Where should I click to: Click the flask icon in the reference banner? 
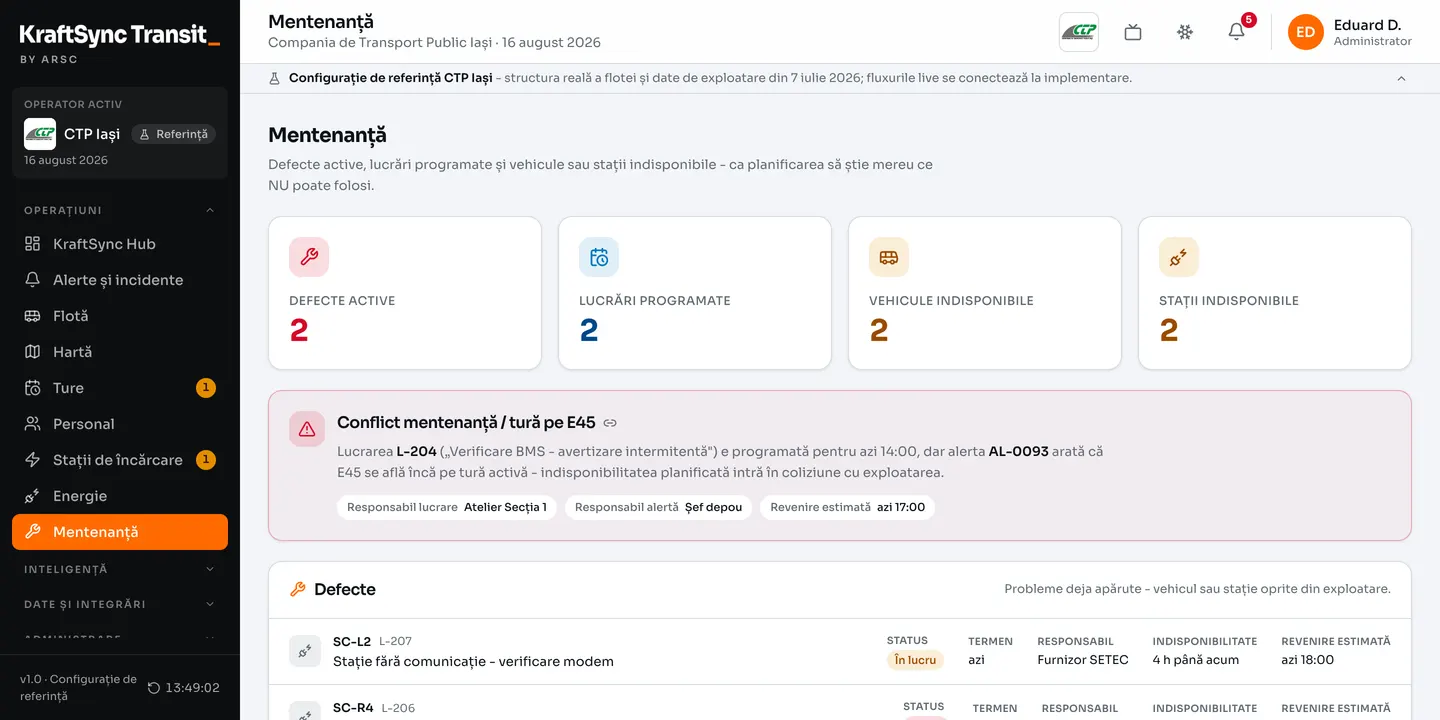coord(275,78)
